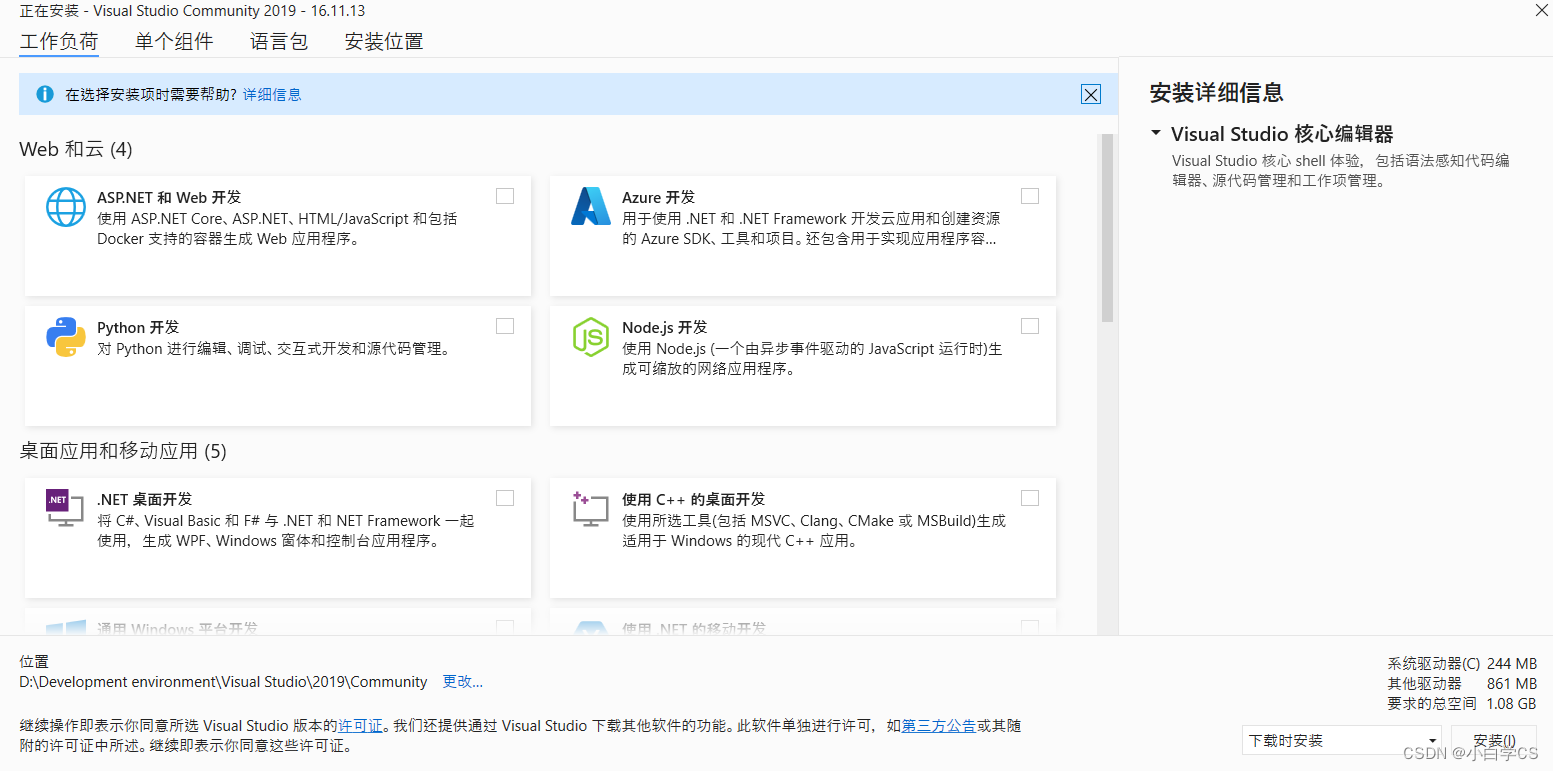The image size is (1553, 771).
Task: Enable the Python 开发 workload checkbox
Action: (x=505, y=326)
